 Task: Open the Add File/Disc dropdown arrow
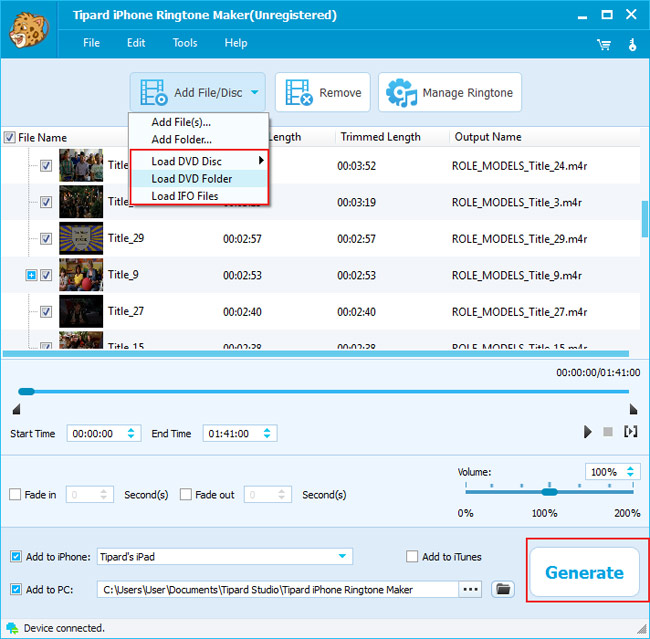(x=255, y=92)
